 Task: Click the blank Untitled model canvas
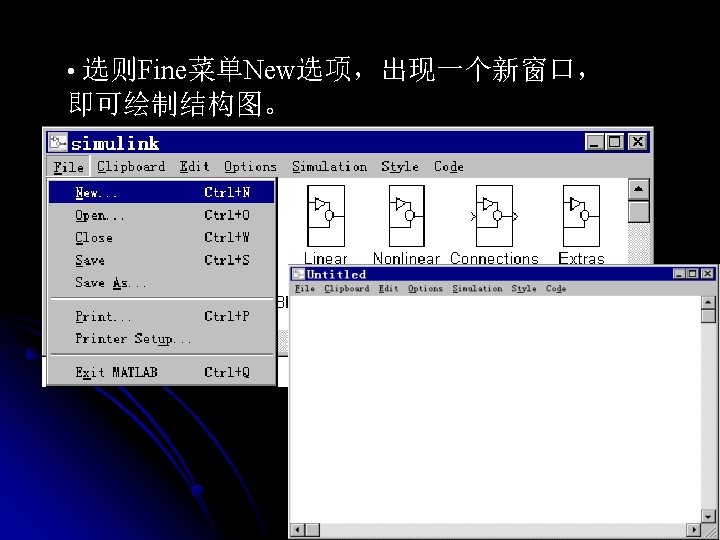pyautogui.click(x=495, y=409)
